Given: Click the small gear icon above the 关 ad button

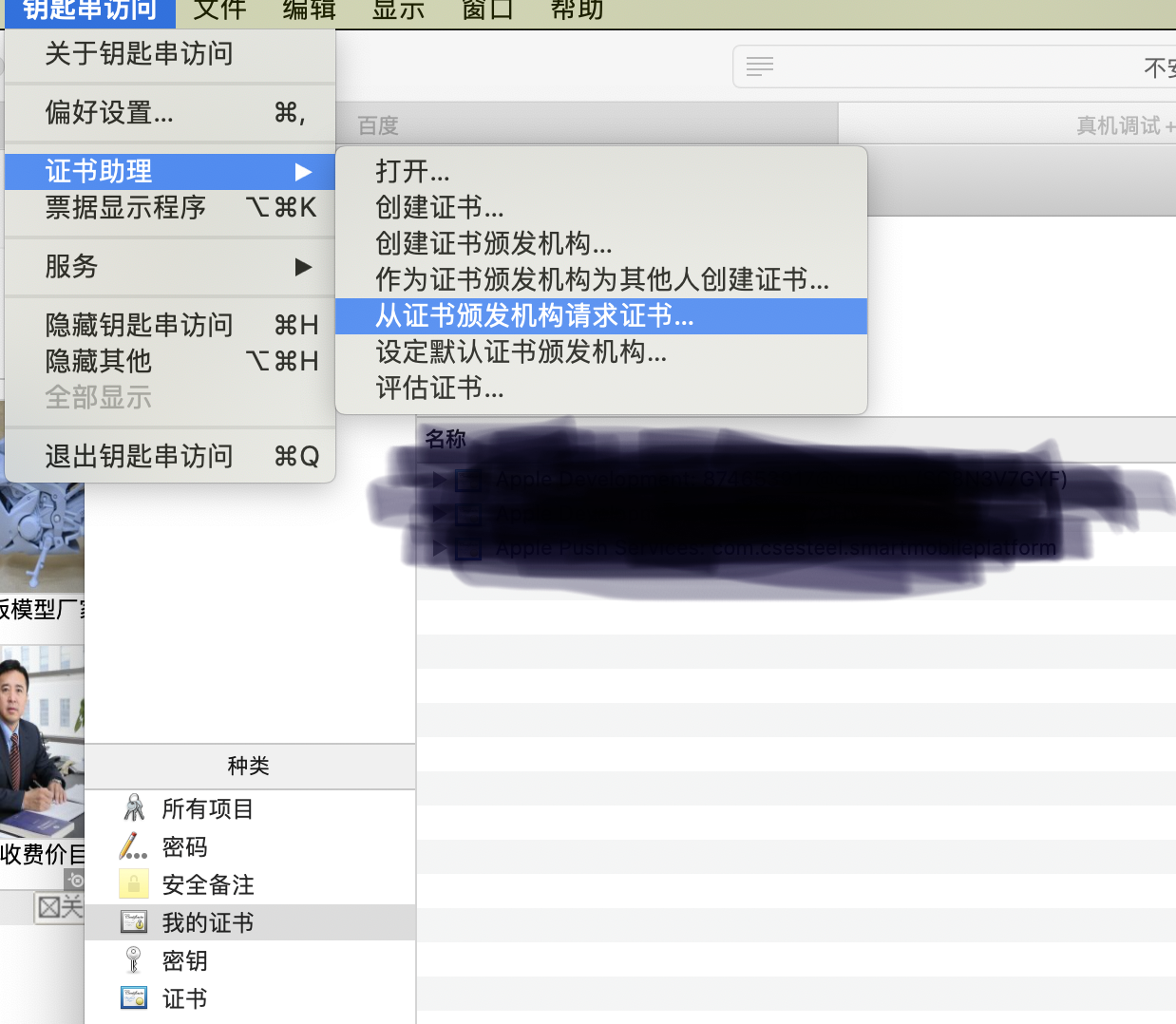Looking at the screenshot, I should [75, 880].
